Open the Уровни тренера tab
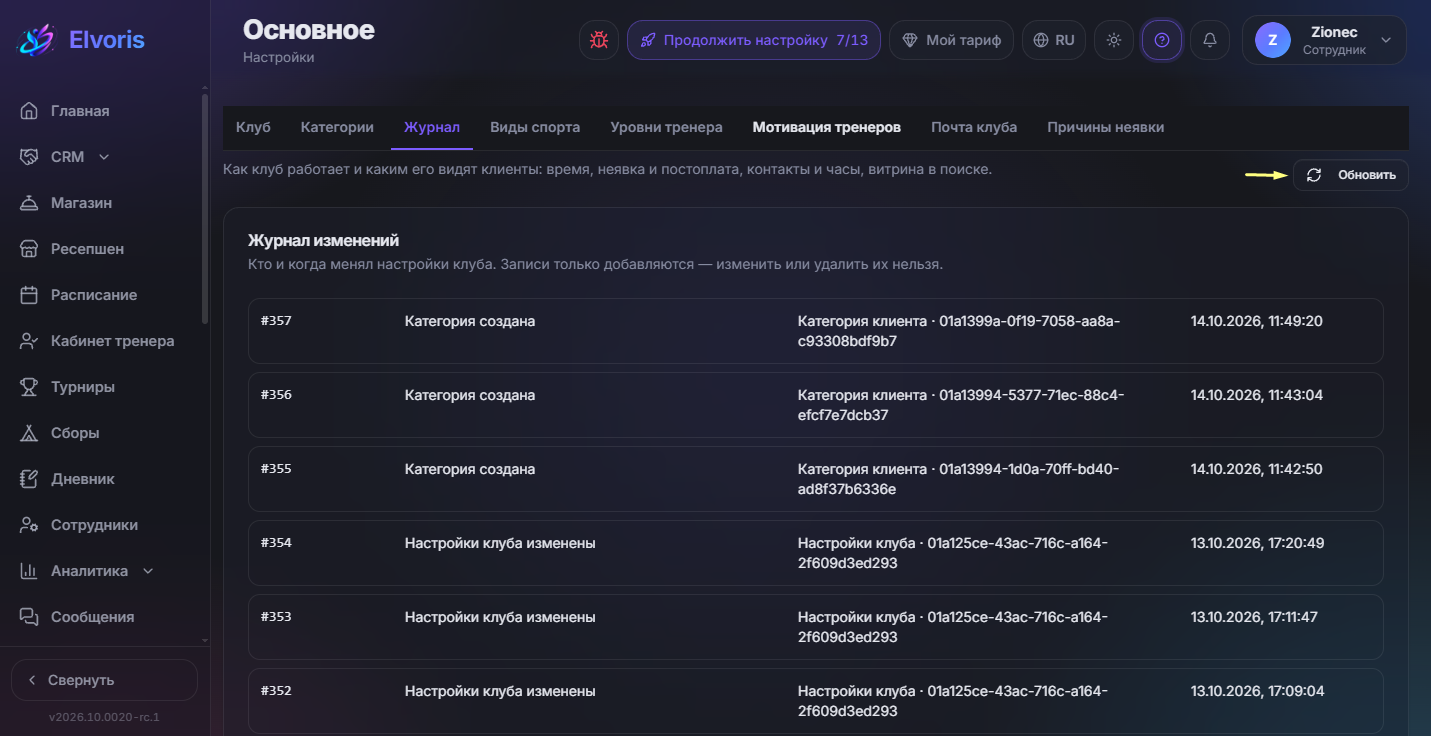 coord(666,127)
